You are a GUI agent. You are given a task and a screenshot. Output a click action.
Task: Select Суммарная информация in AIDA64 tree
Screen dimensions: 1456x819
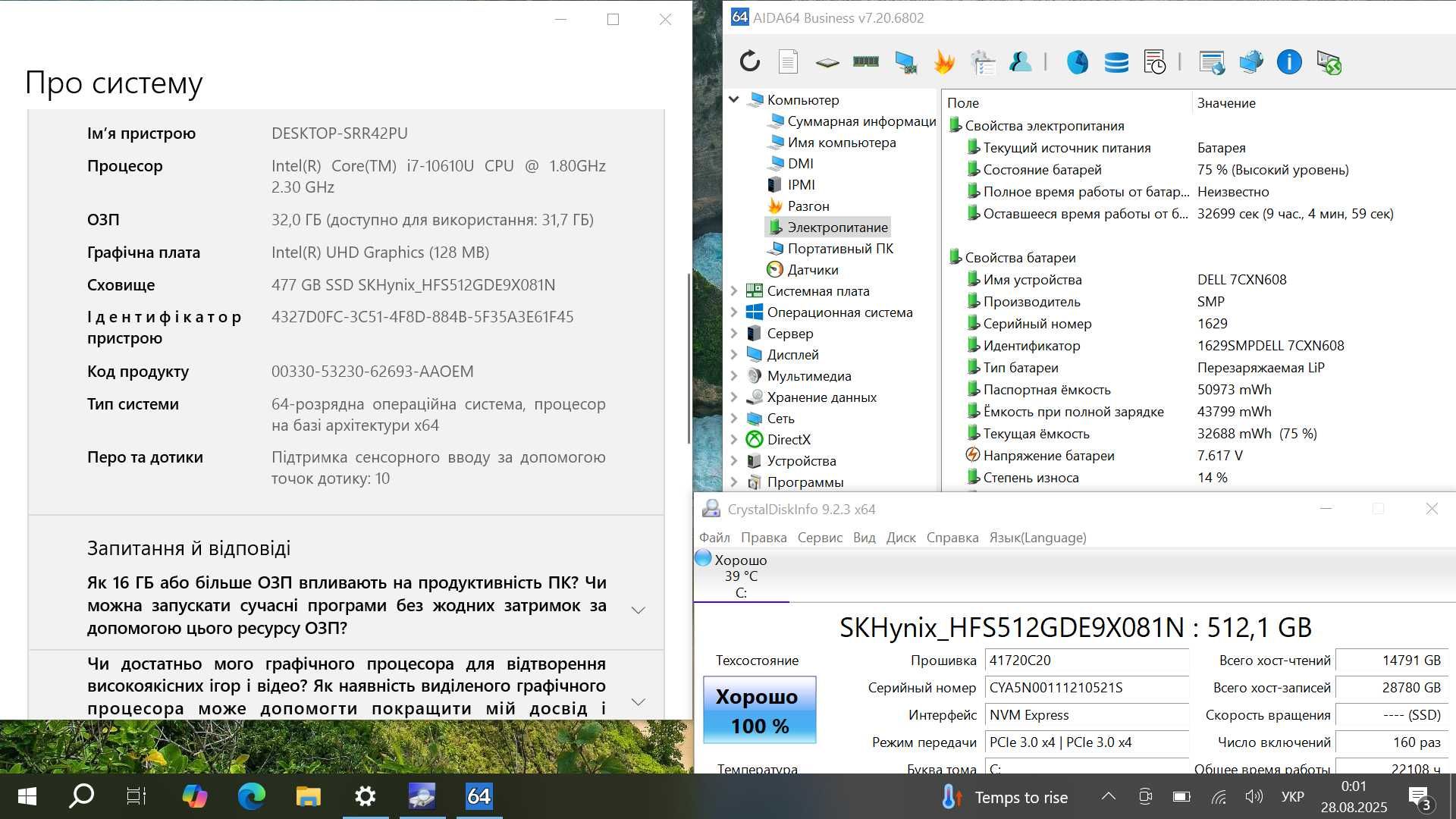[x=861, y=121]
